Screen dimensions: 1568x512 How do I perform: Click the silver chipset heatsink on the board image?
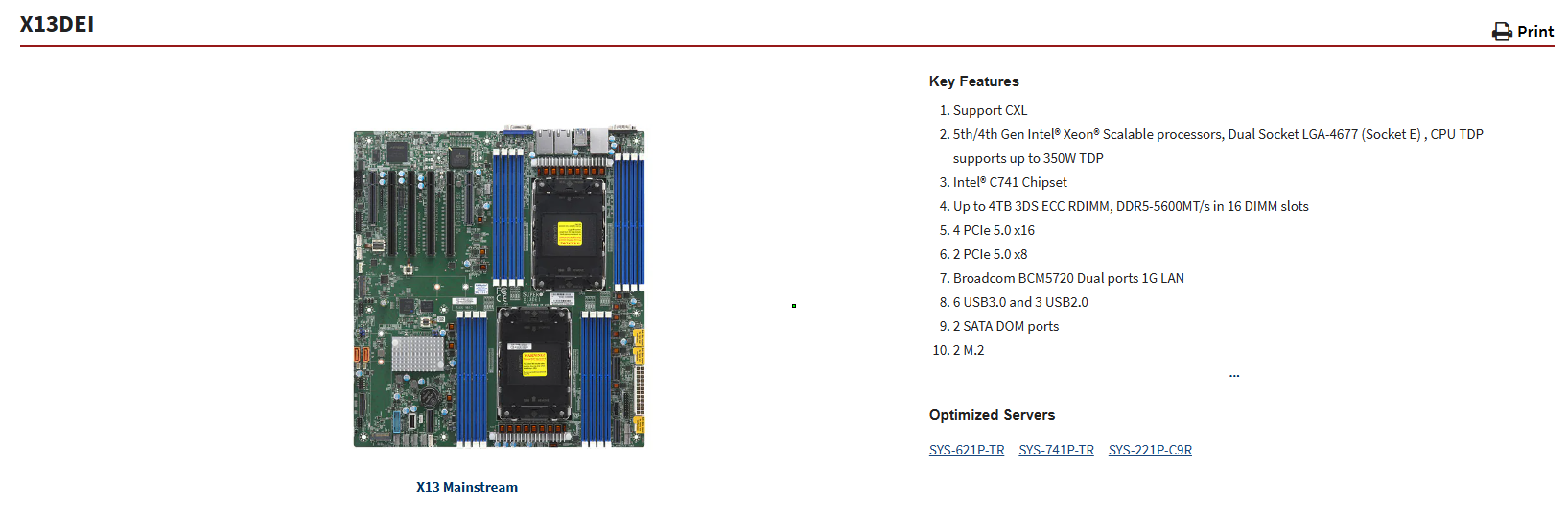point(417,353)
